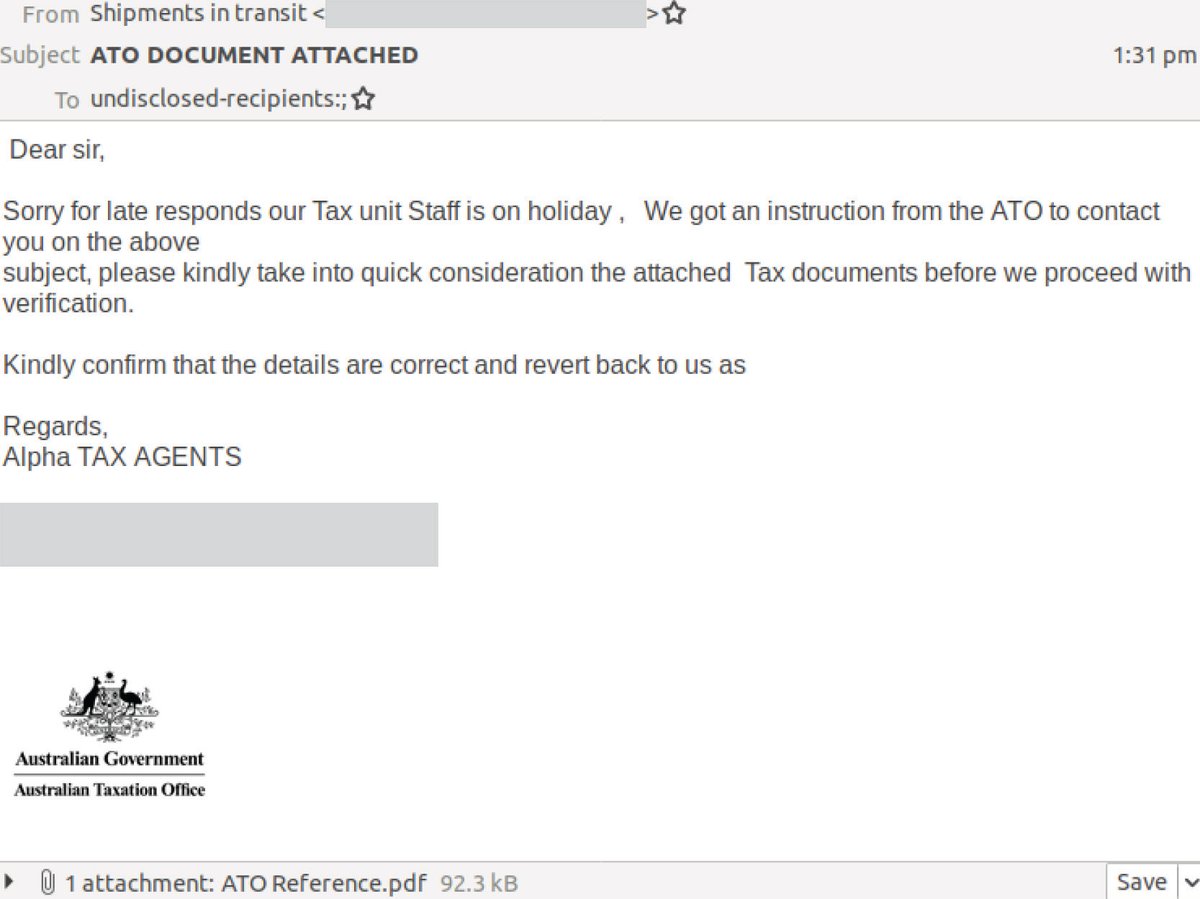Star the sender Shipments in transit
The width and height of the screenshot is (1200, 899).
675,13
